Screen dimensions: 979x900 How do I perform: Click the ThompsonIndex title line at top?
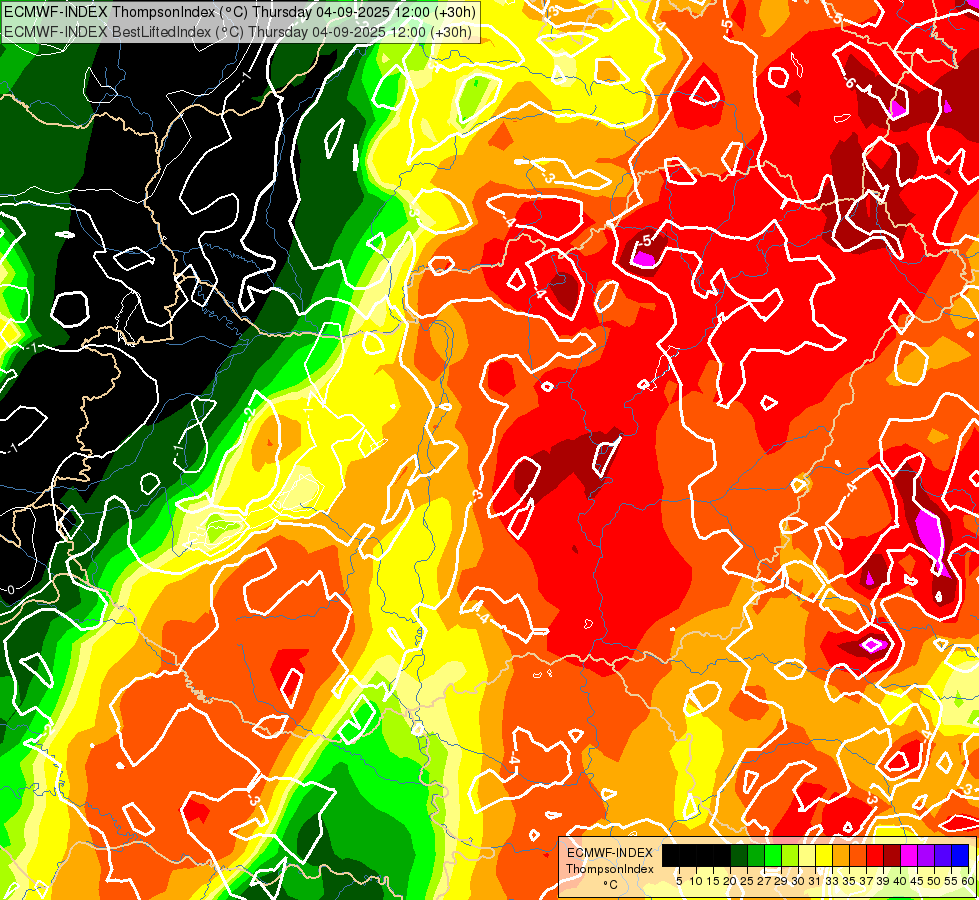coord(240,11)
